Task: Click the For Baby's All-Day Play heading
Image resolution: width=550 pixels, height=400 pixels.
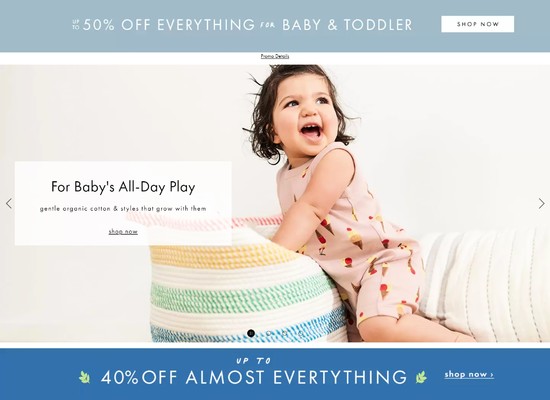Action: 123,187
